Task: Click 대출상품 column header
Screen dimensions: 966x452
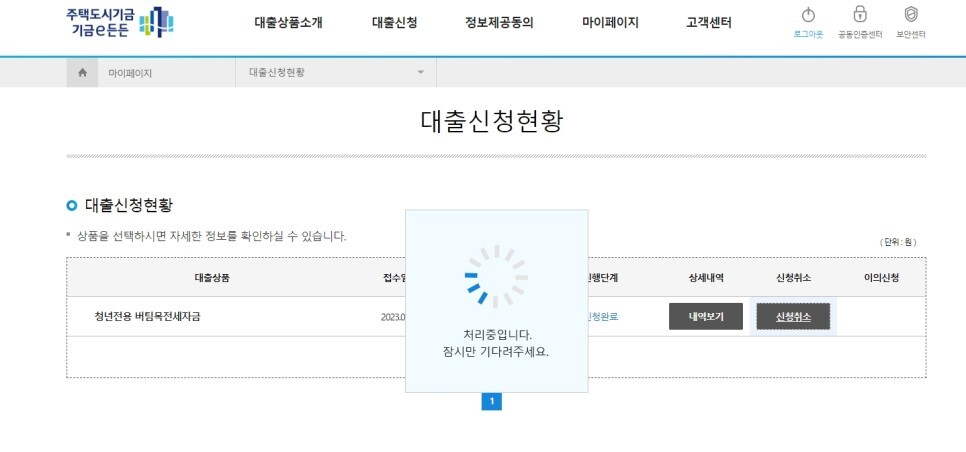Action: click(212, 278)
